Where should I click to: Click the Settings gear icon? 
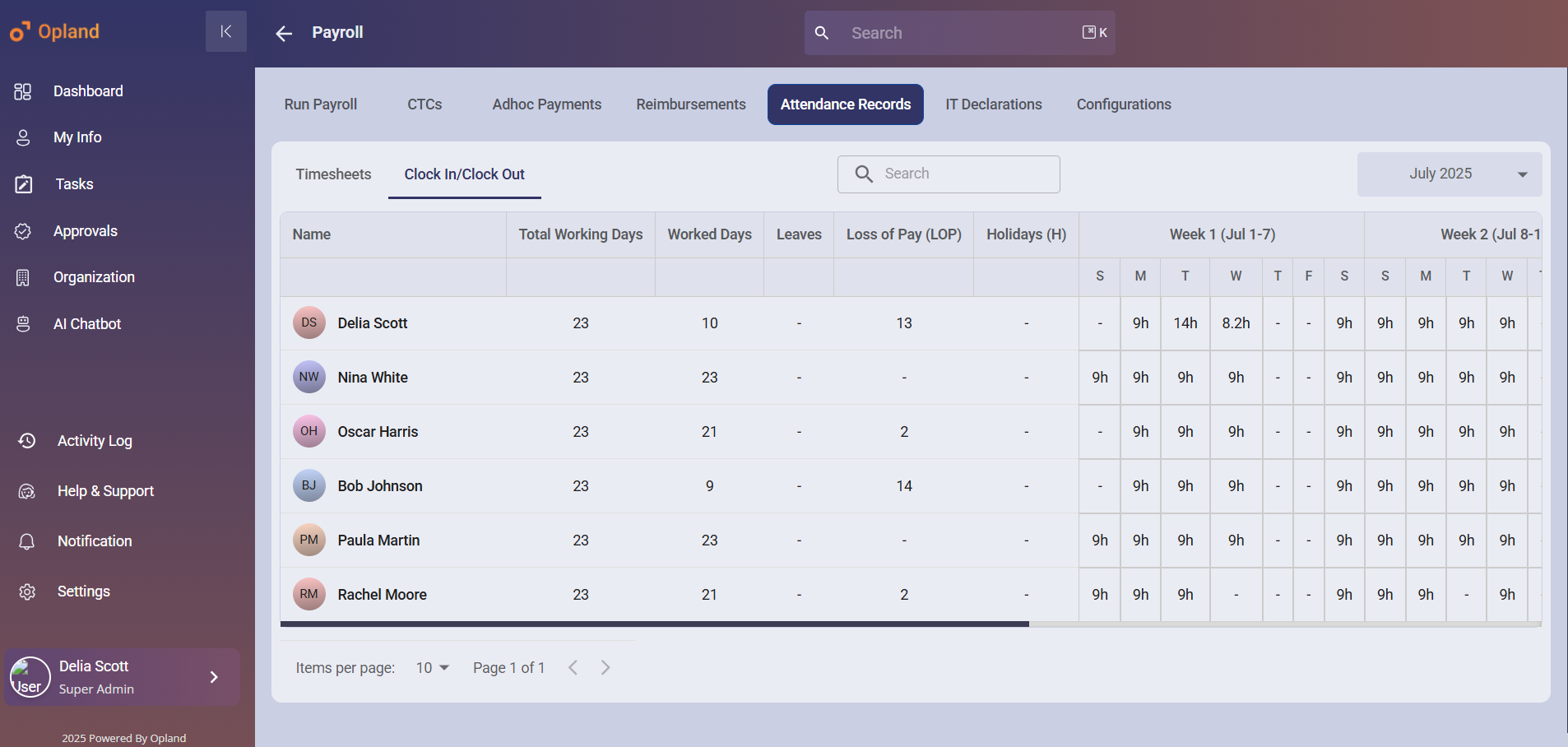[x=27, y=592]
